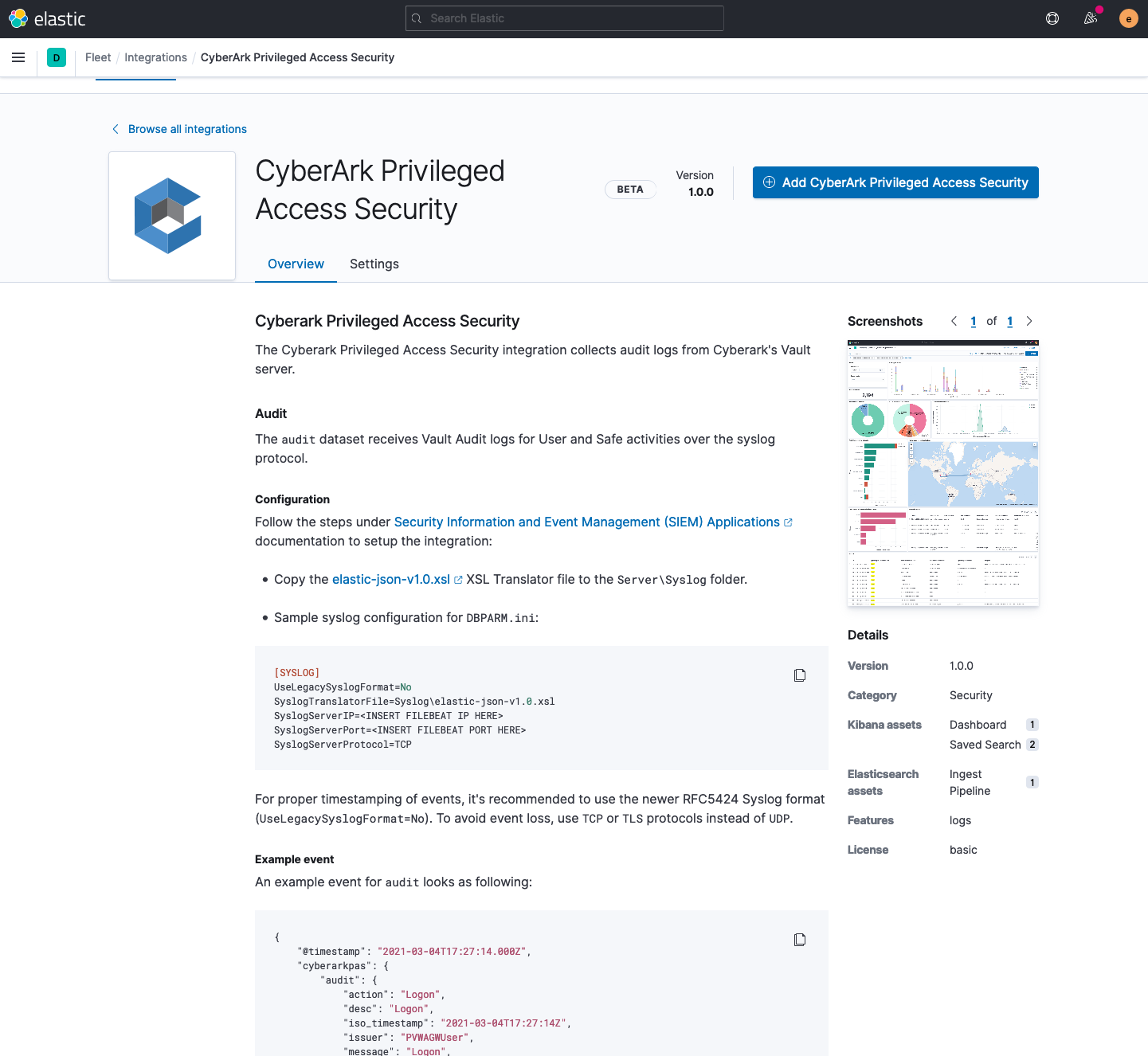Click Add CyberArk Privileged Access Security button
Viewport: 1148px width, 1056px height.
click(x=895, y=182)
